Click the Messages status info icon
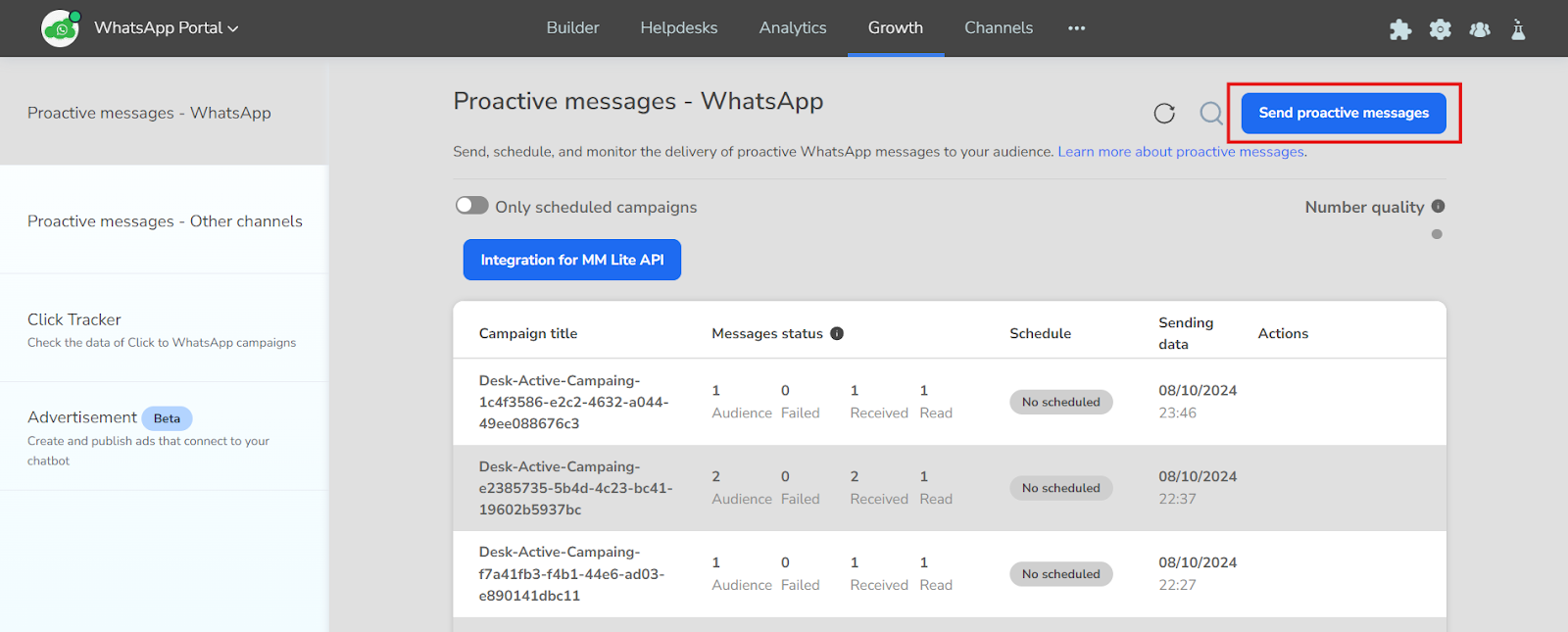This screenshot has height=632, width=1568. pyautogui.click(x=837, y=333)
